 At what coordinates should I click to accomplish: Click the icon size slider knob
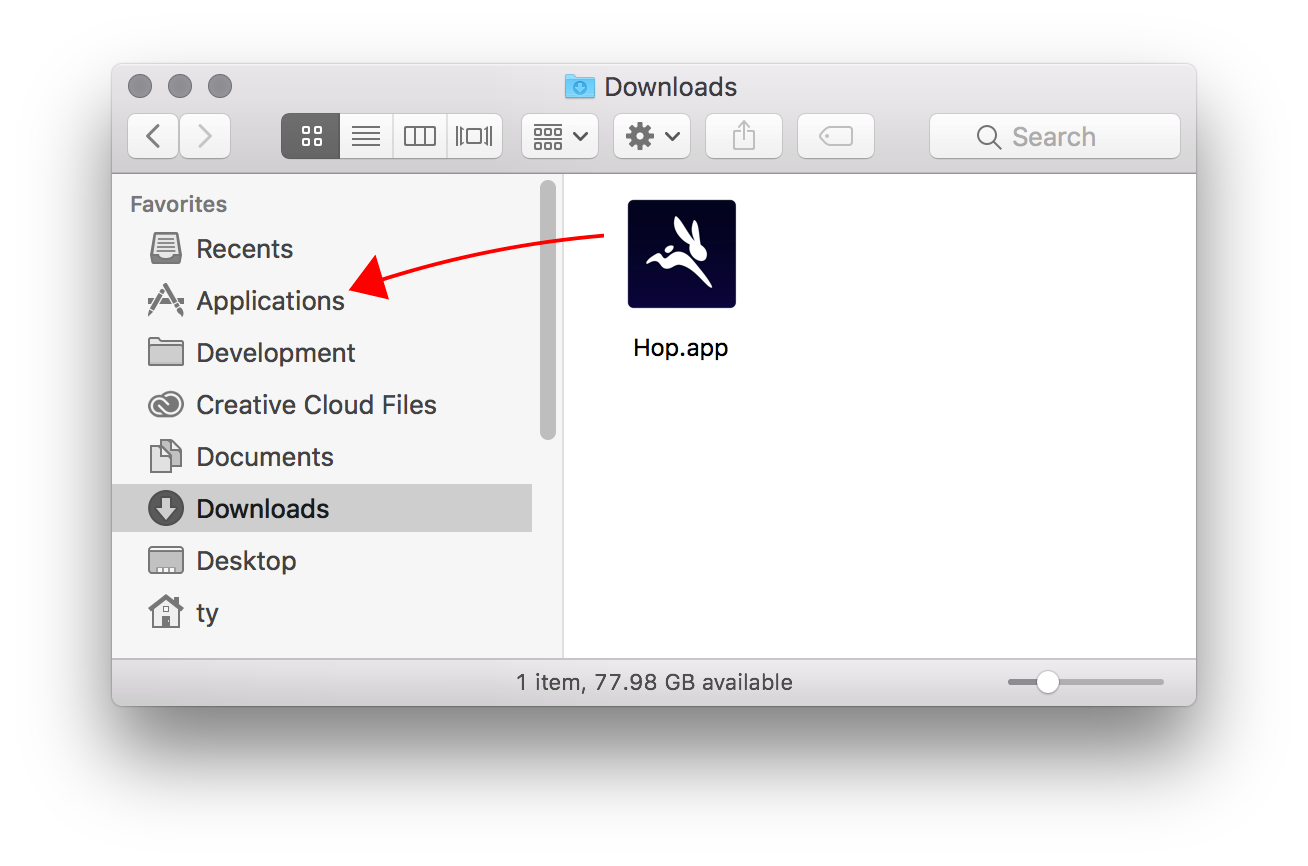pyautogui.click(x=1047, y=682)
